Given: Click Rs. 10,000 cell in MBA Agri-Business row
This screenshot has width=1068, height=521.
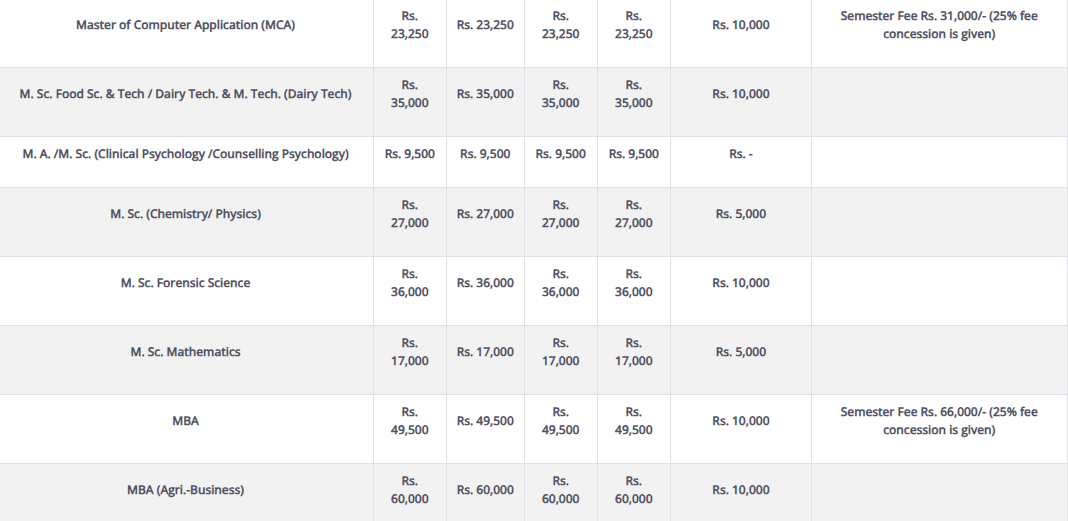Looking at the screenshot, I should 740,490.
